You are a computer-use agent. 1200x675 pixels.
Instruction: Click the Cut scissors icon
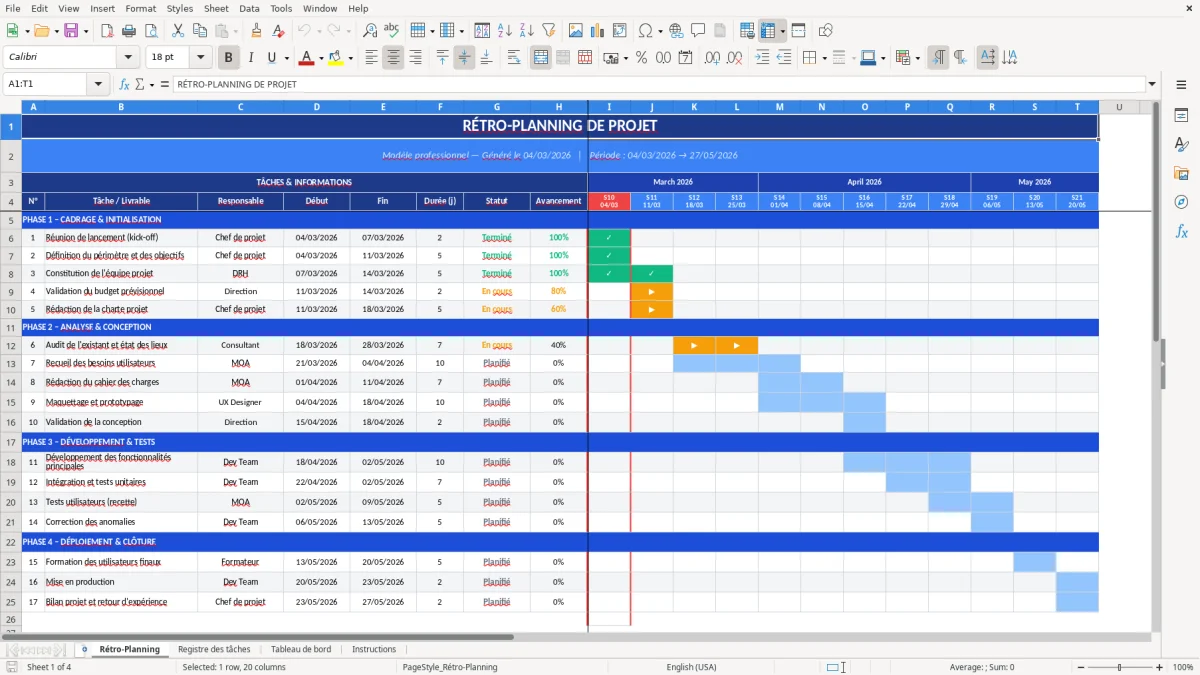pos(178,31)
